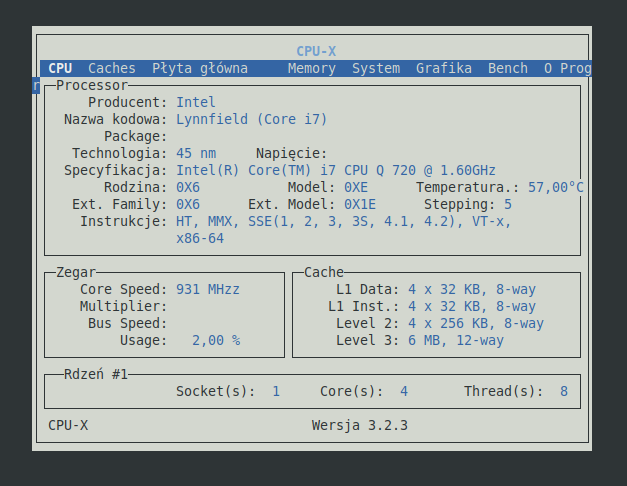The width and height of the screenshot is (627, 486).
Task: Click the Zegar section heading
Action: 76,272
